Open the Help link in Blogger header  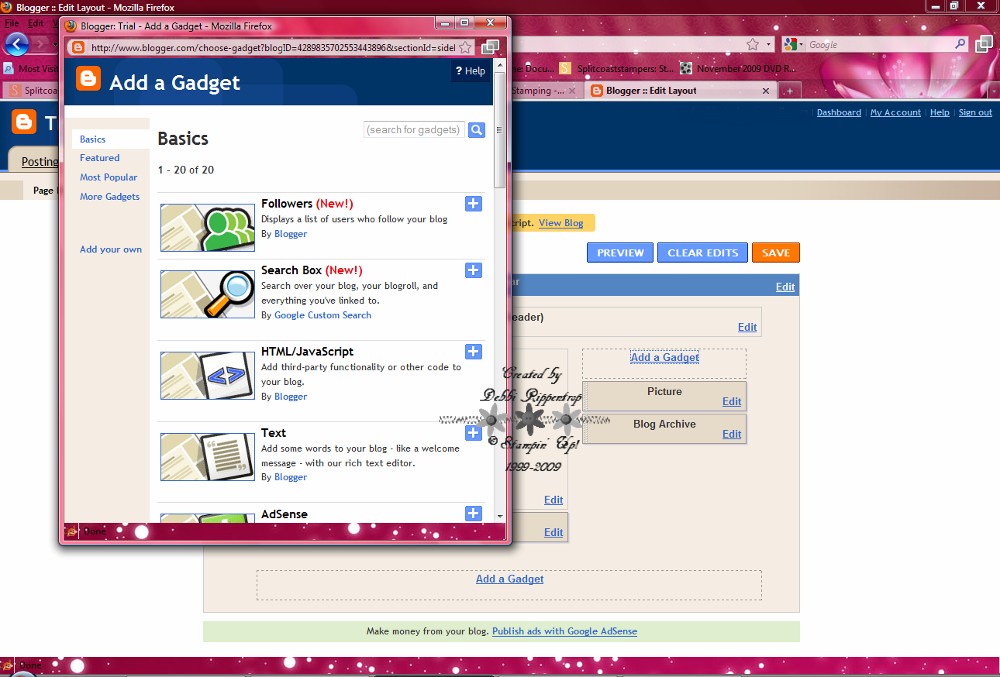pos(939,112)
